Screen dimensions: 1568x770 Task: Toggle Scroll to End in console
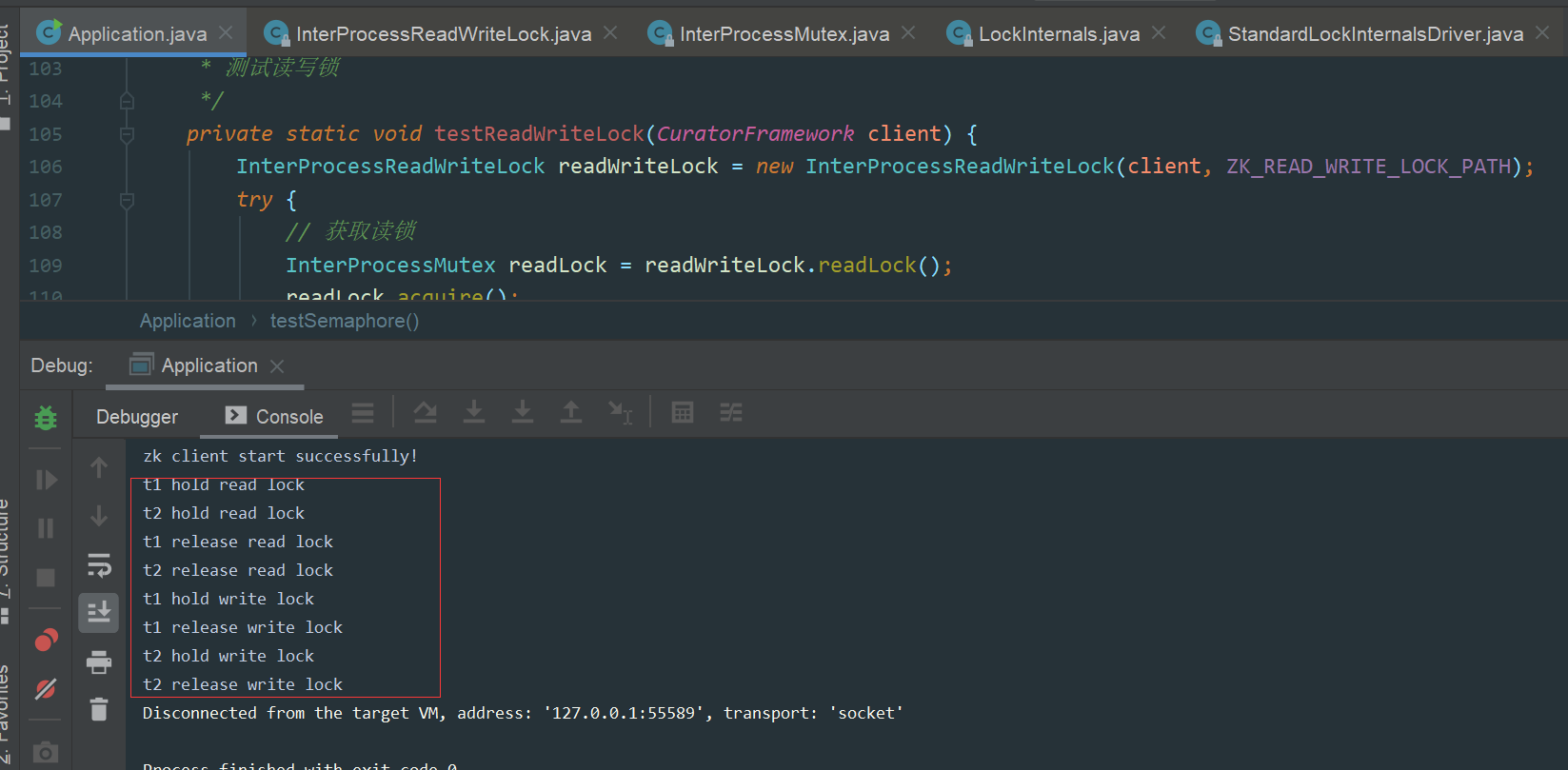tap(99, 613)
